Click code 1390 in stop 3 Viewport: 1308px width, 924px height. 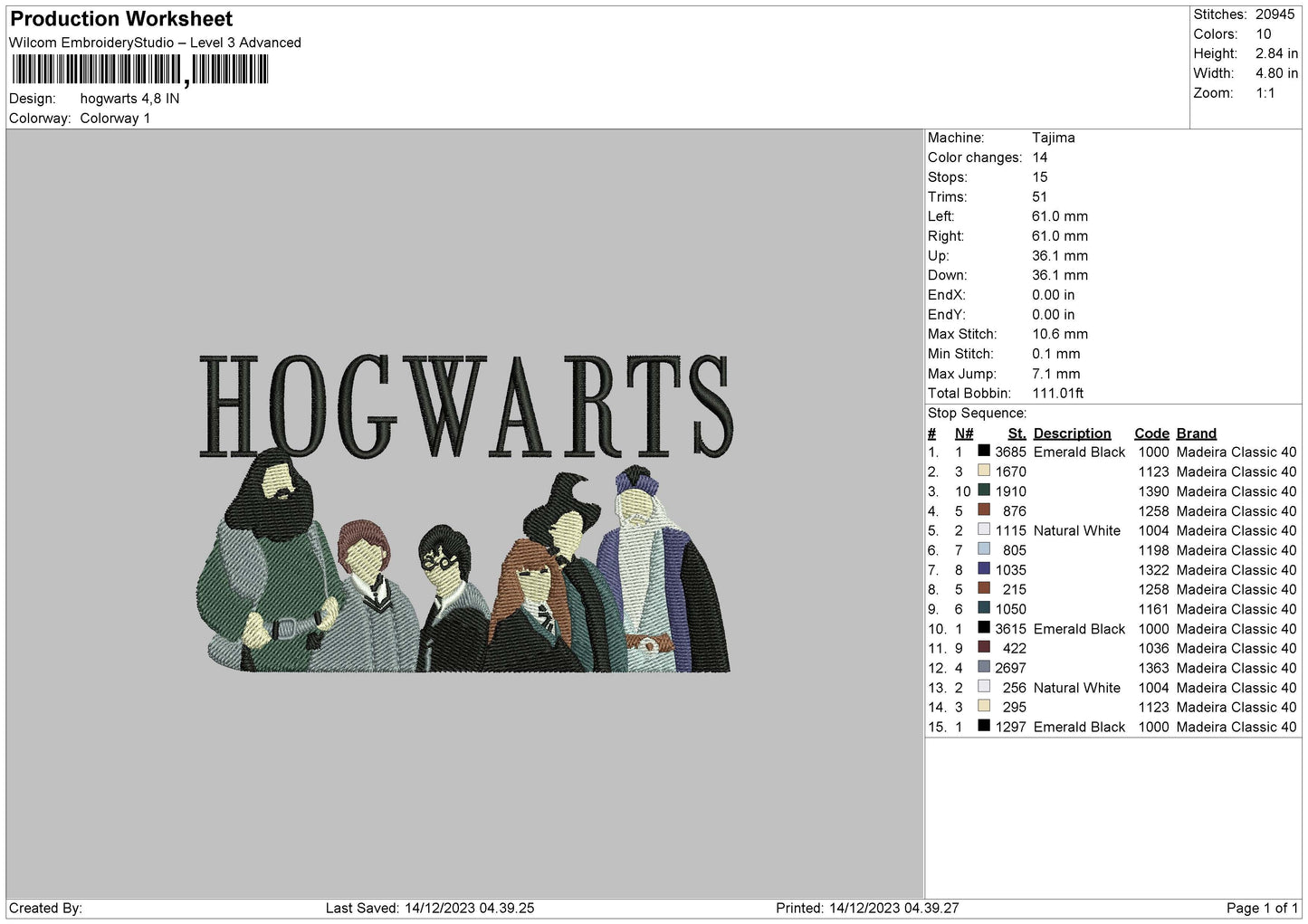coord(1153,491)
